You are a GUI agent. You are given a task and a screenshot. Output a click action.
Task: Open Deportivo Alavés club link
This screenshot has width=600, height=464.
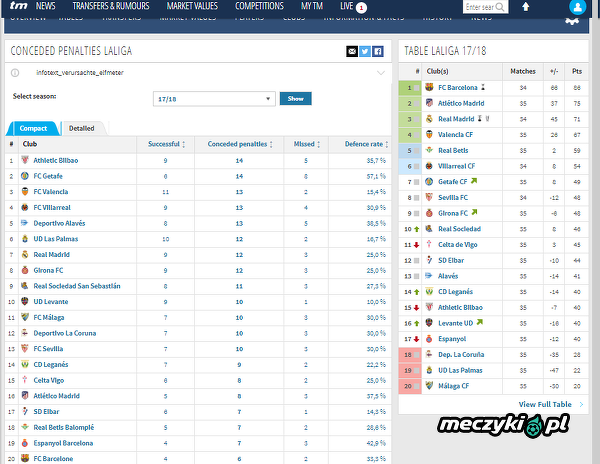[59, 223]
